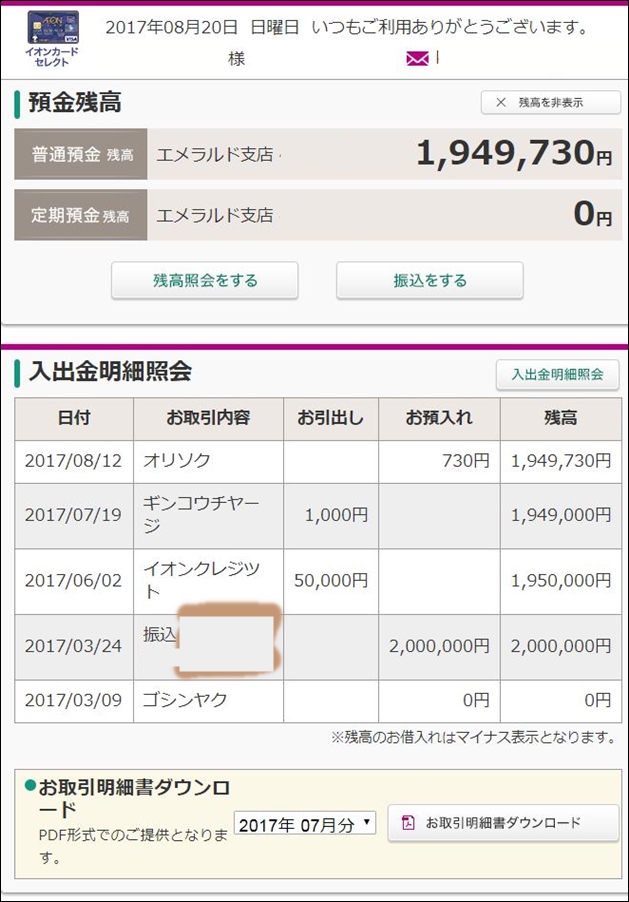
Task: Expand the 2017年 07月分 month dropdown
Action: 305,824
